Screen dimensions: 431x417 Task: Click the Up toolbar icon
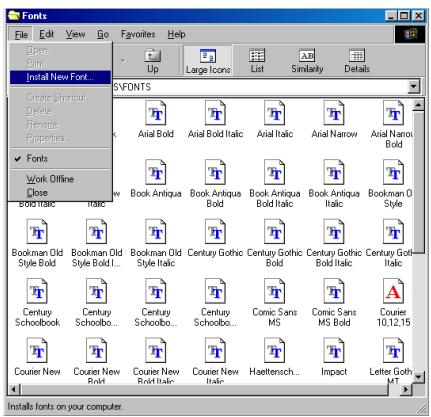153,61
